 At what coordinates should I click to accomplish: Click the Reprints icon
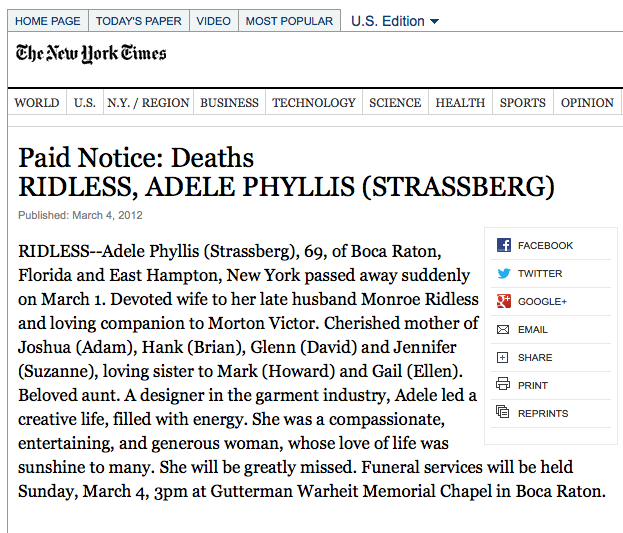tap(503, 413)
